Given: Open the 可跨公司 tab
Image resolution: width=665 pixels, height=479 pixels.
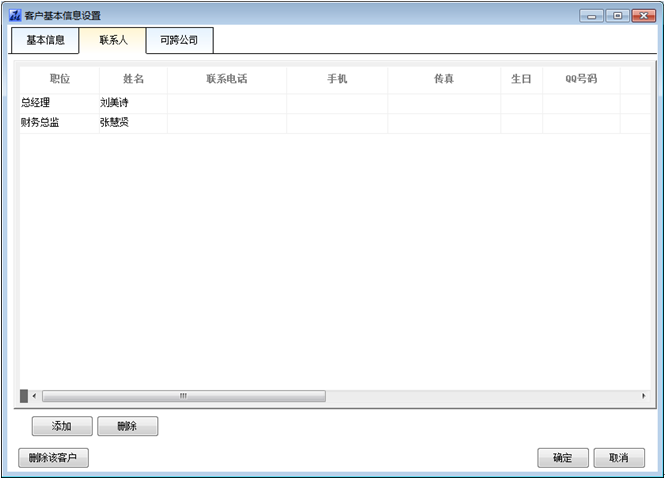Looking at the screenshot, I should [x=179, y=41].
